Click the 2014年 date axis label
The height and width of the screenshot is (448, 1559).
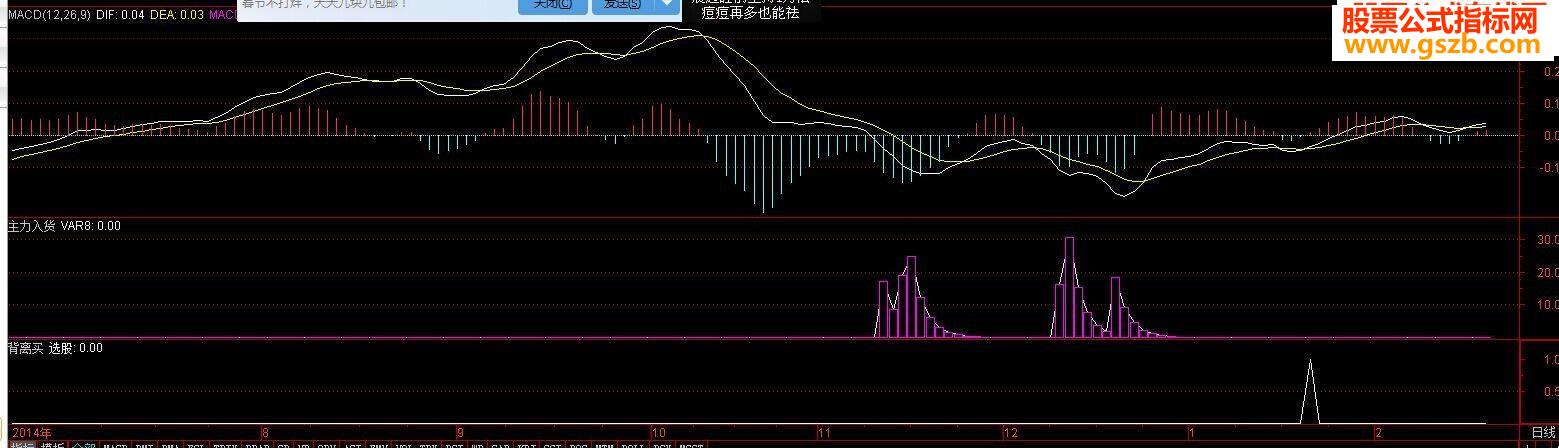pos(31,433)
